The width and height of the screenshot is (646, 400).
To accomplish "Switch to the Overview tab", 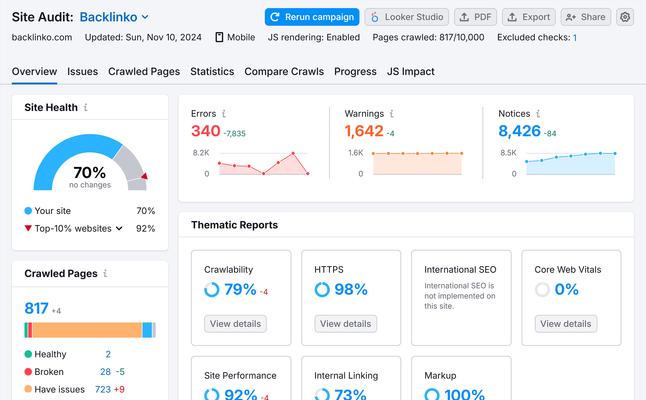I will [x=34, y=71].
